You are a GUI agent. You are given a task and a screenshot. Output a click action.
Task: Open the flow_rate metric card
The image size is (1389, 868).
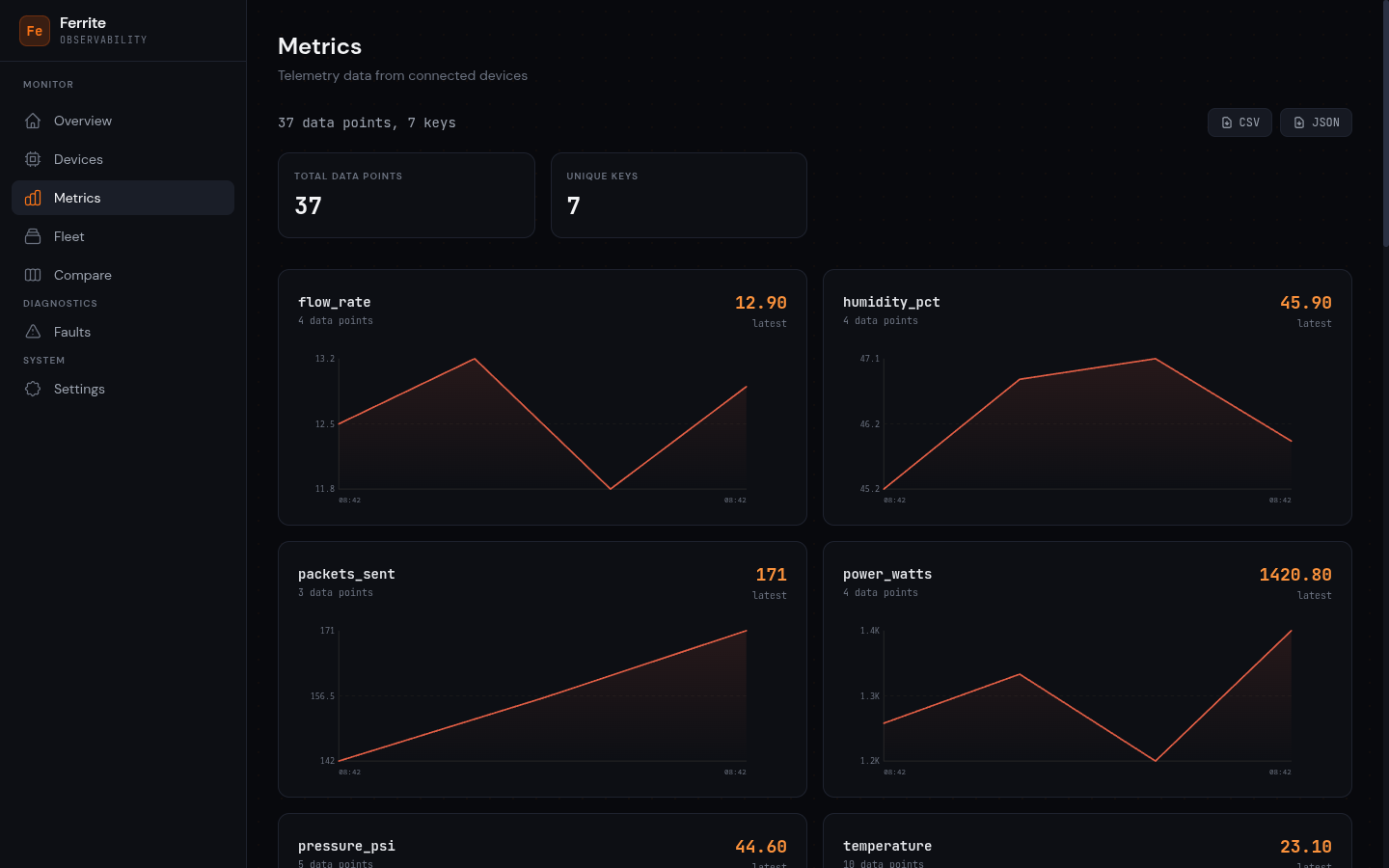(542, 397)
